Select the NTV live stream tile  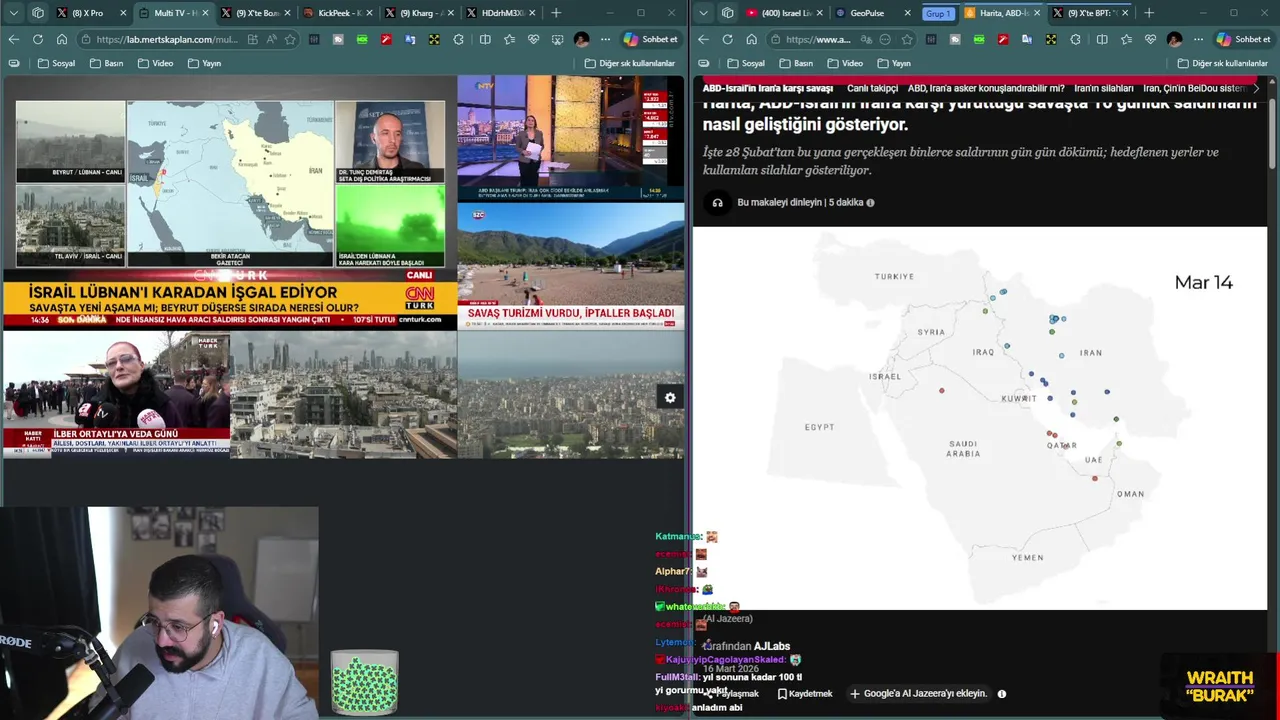click(571, 138)
